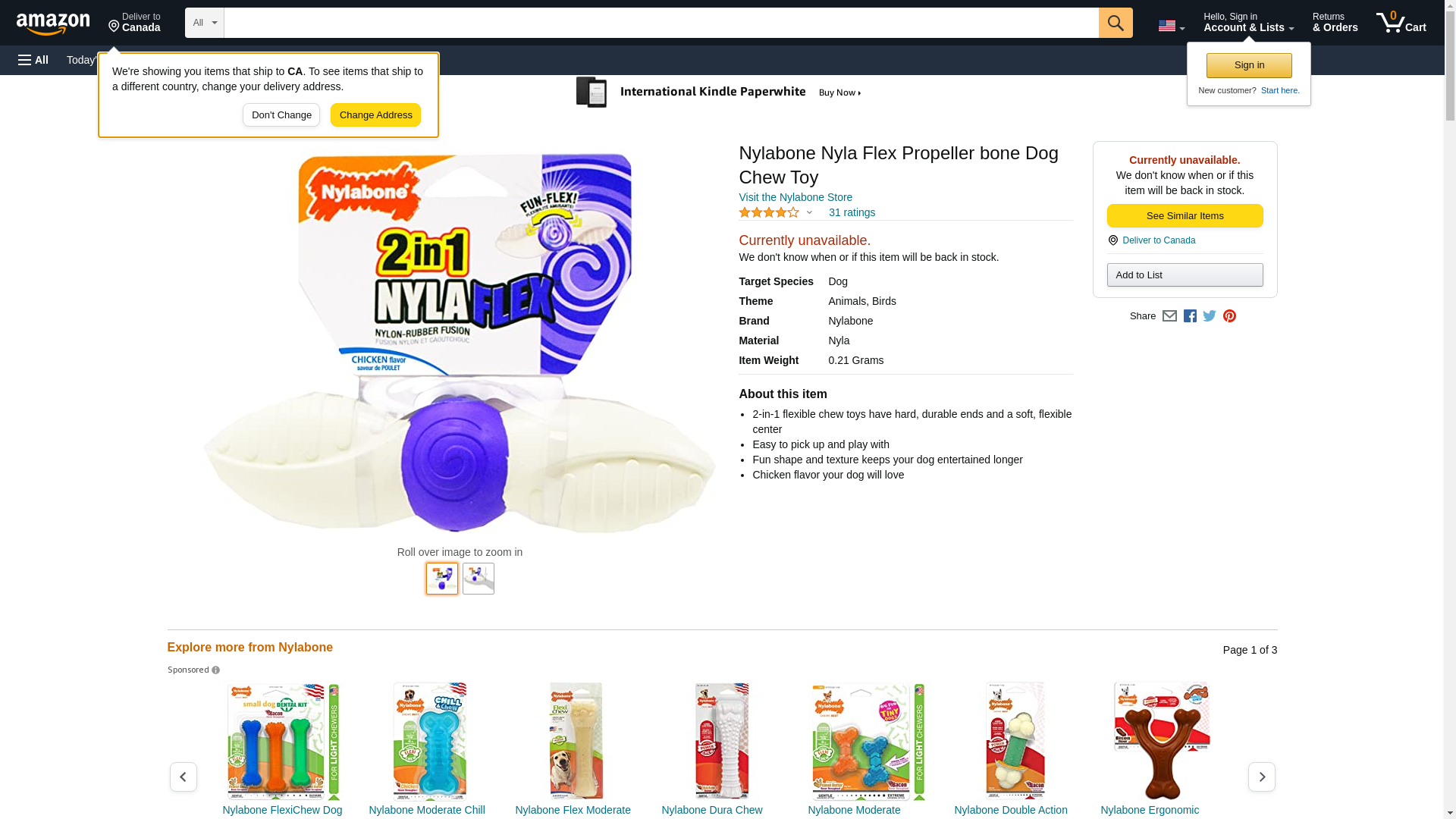Open Returns & Orders

pos(1335,23)
